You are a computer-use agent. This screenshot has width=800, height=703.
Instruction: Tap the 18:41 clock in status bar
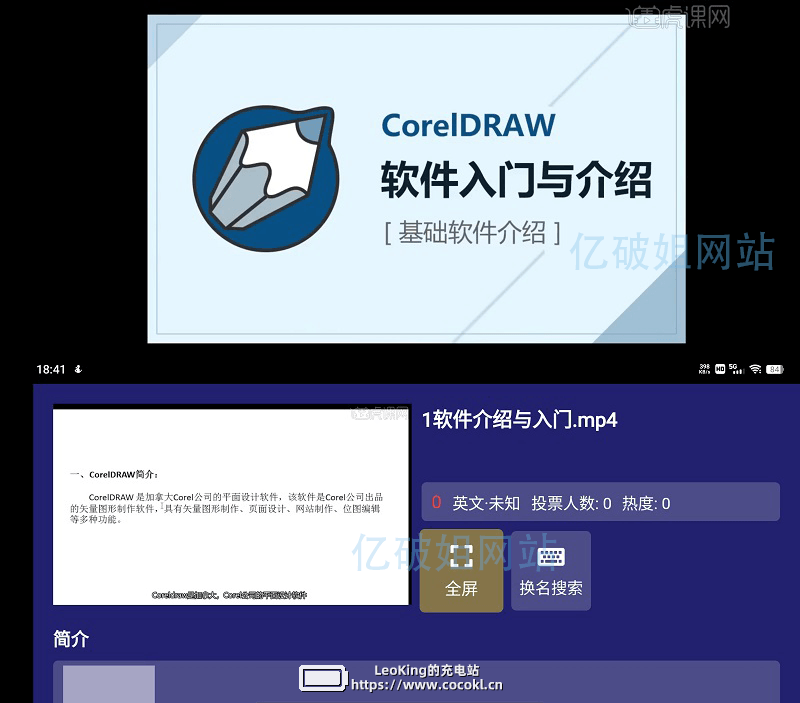[x=51, y=369]
